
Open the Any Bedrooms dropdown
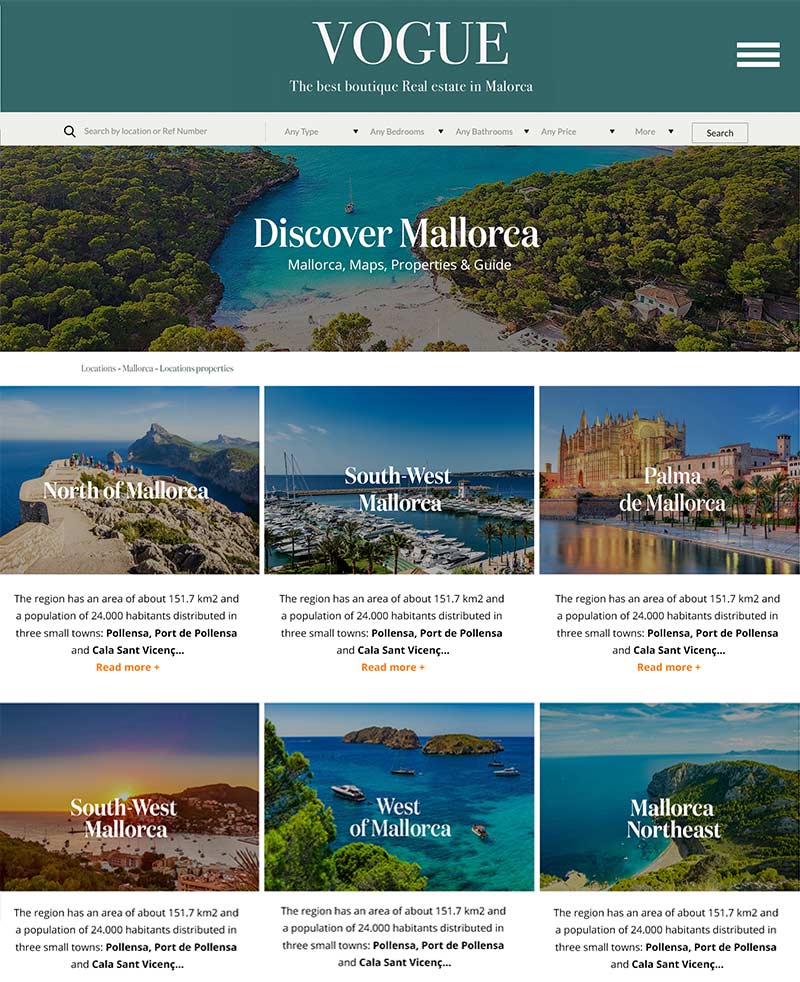point(407,132)
